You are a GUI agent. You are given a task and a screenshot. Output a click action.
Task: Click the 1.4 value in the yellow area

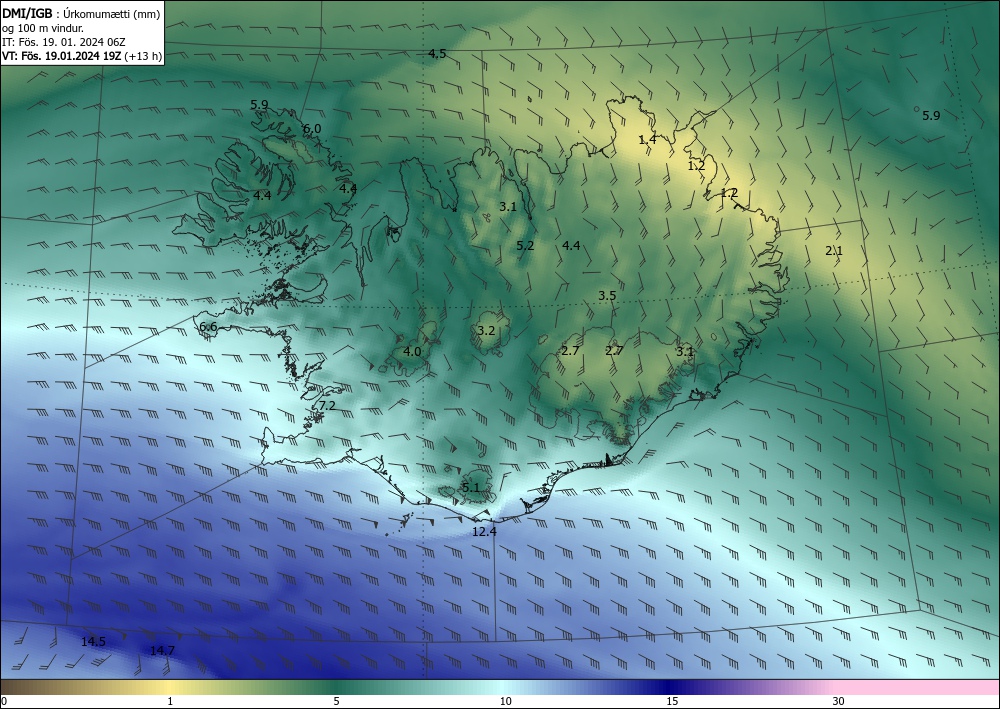[647, 140]
